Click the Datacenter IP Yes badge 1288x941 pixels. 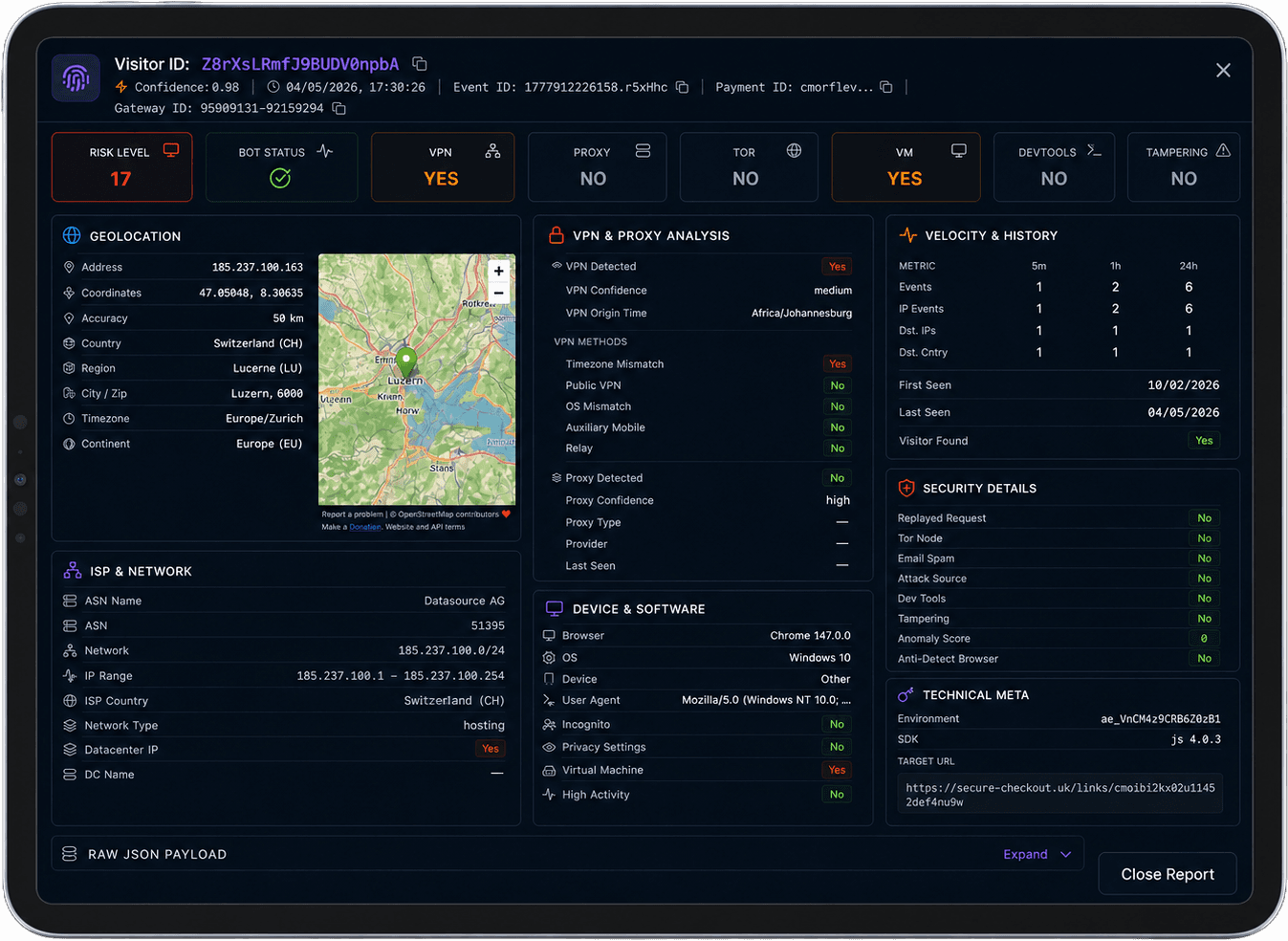(491, 749)
